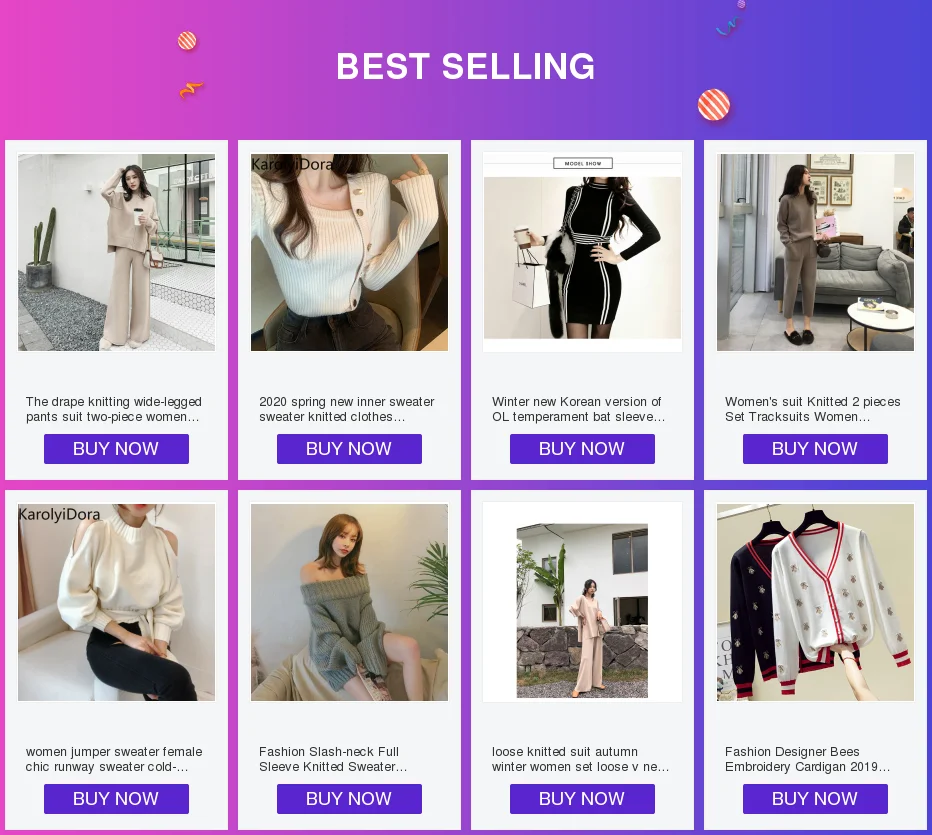Viewport: 932px width, 835px height.
Task: Click BUY NOW under loose knitted suit autumn
Action: (x=582, y=799)
